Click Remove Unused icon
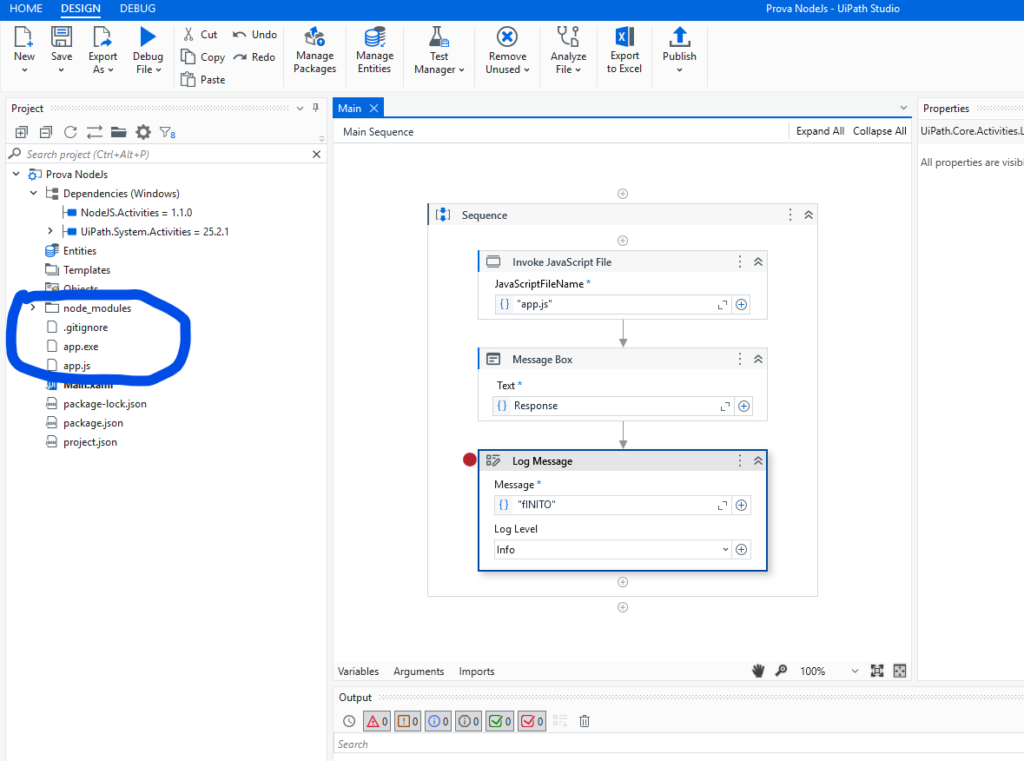The image size is (1024, 761). tap(507, 37)
